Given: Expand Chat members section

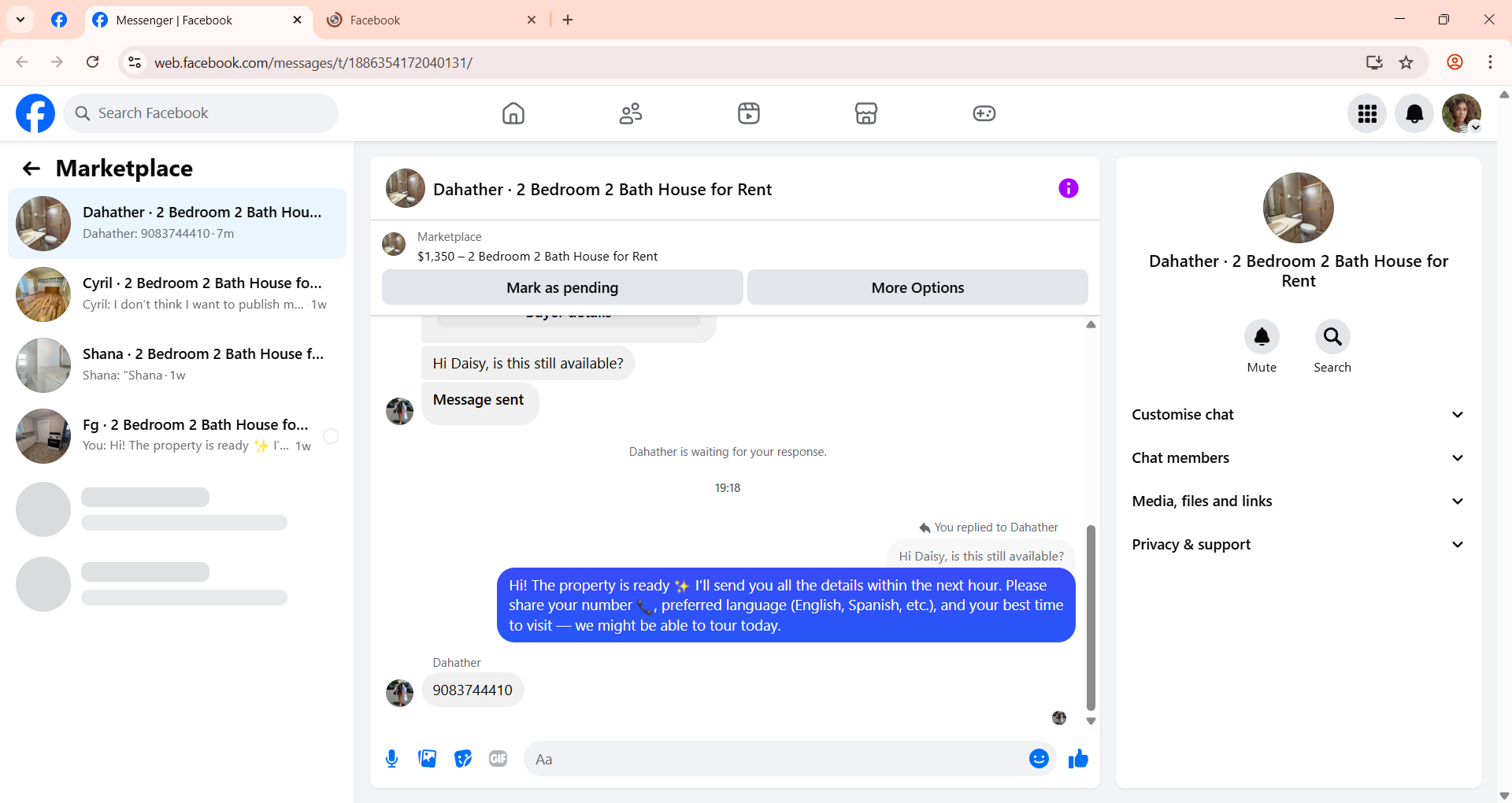Looking at the screenshot, I should [1299, 458].
